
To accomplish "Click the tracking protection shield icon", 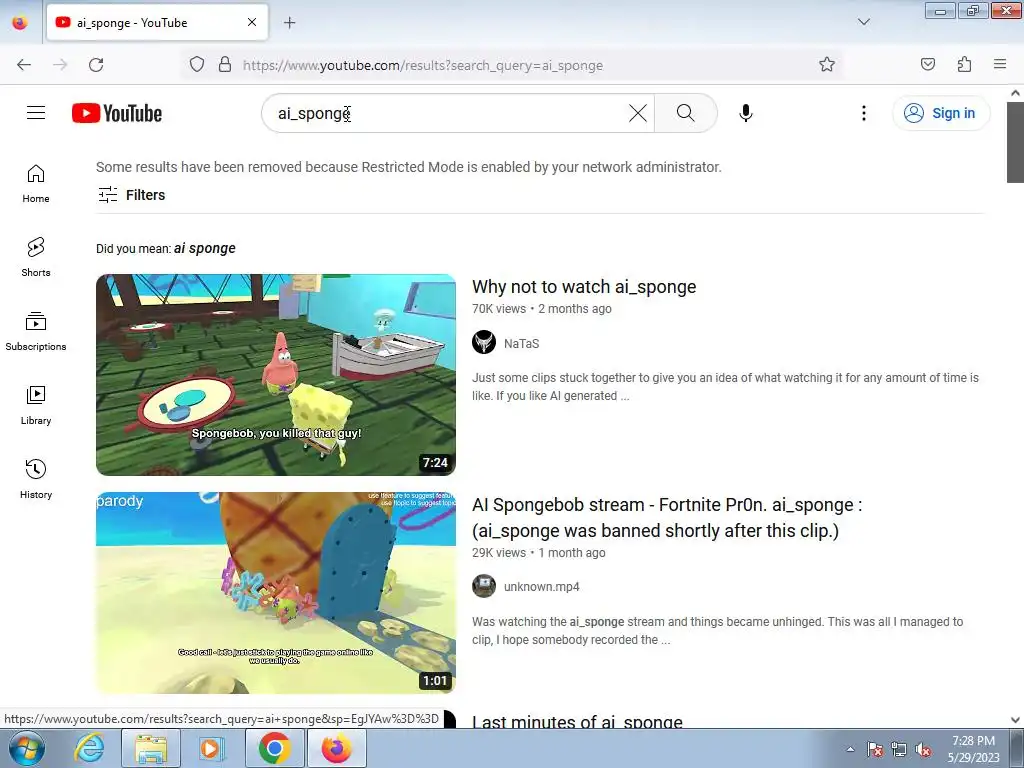I will [197, 64].
